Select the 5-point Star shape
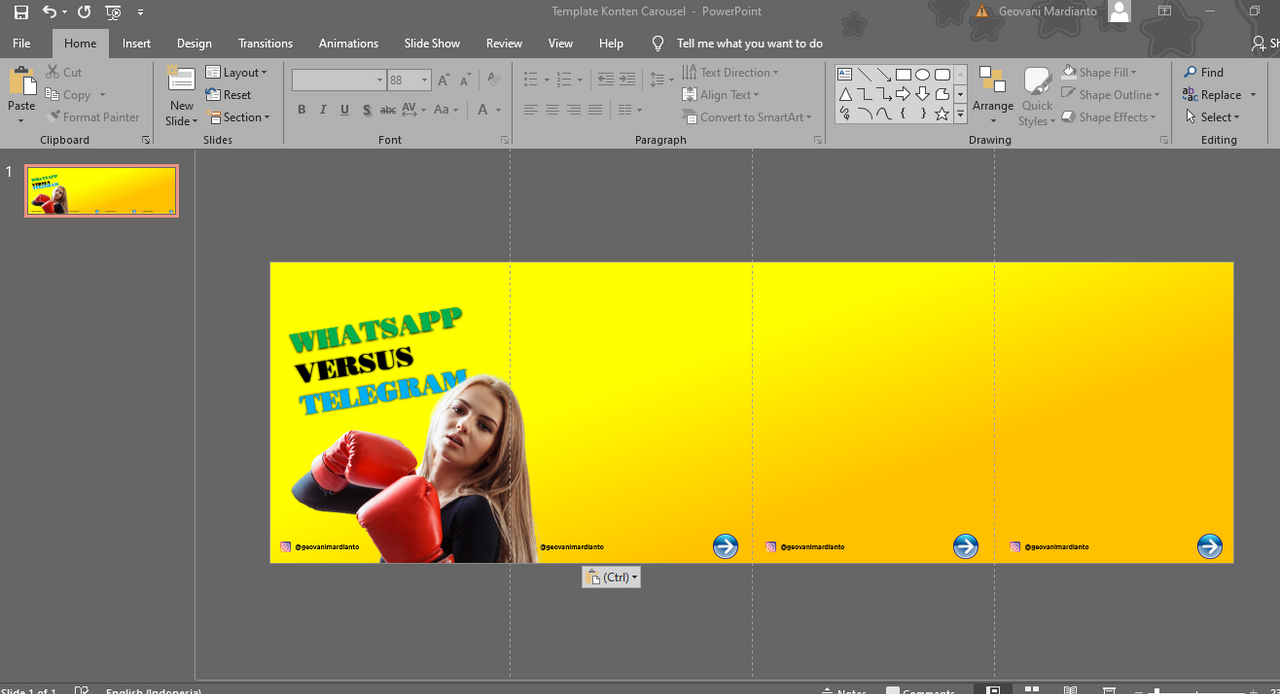1280x694 pixels. point(942,114)
